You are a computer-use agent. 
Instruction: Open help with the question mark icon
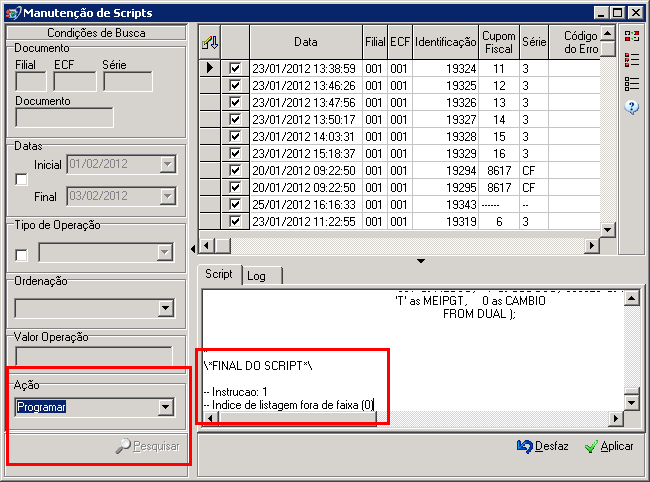pyautogui.click(x=631, y=108)
